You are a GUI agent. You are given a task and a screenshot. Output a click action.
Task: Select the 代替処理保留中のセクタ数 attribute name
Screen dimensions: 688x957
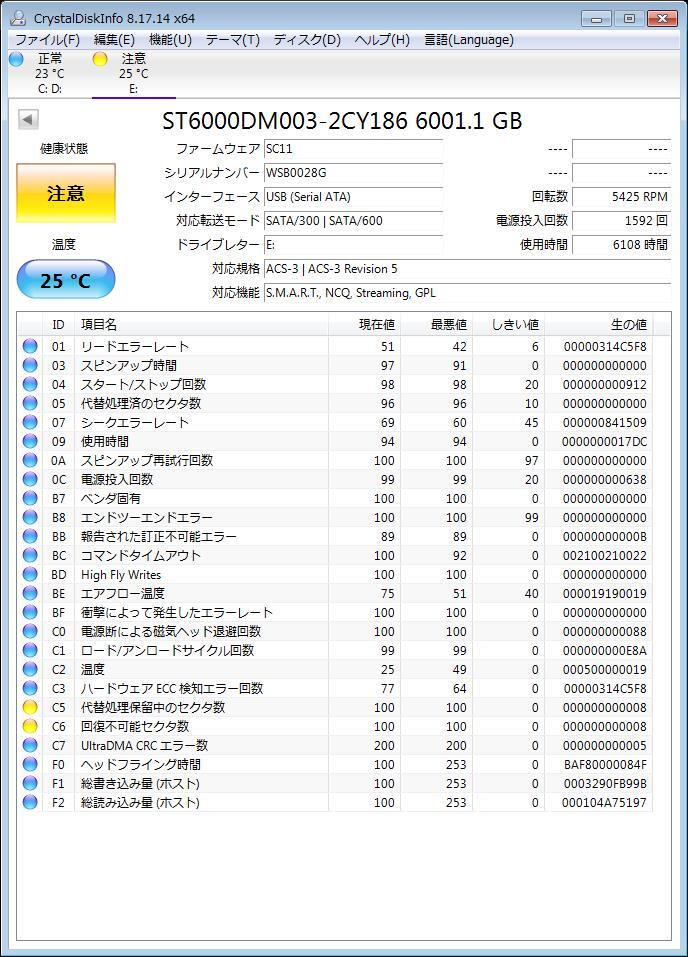[x=153, y=707]
